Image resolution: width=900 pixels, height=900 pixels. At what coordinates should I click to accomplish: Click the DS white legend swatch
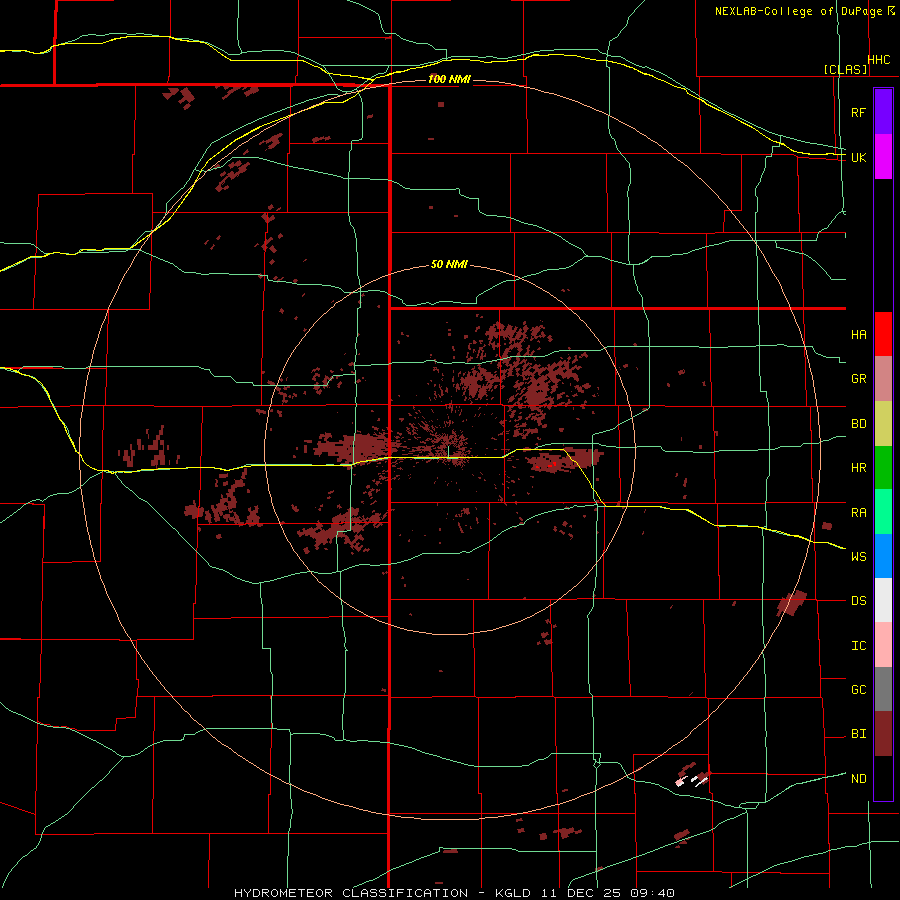(883, 600)
